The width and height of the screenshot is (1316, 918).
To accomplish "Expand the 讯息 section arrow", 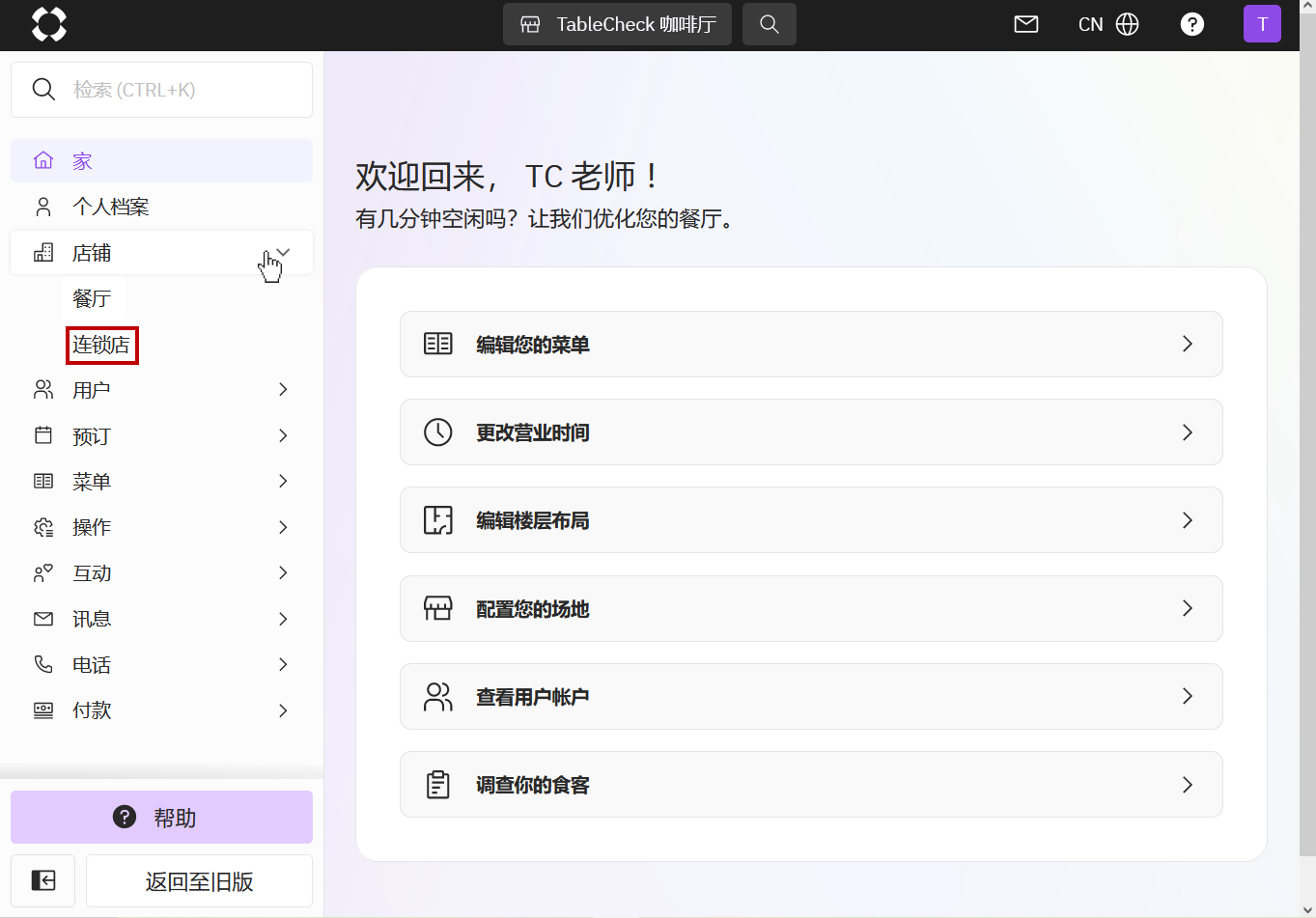I will coord(283,619).
